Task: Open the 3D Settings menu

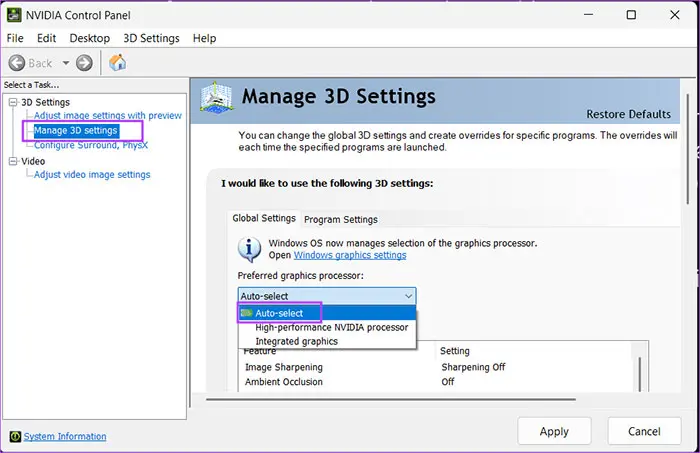Action: (x=151, y=38)
